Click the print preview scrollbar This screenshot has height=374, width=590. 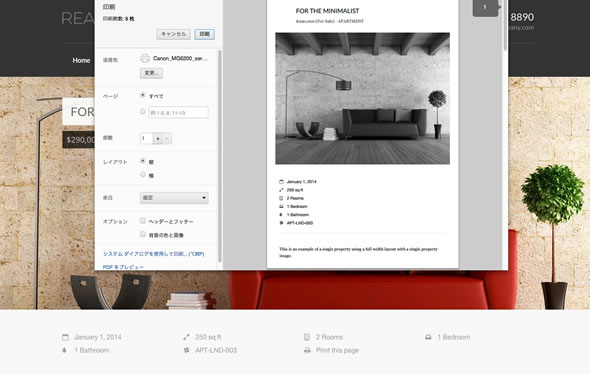point(505,24)
